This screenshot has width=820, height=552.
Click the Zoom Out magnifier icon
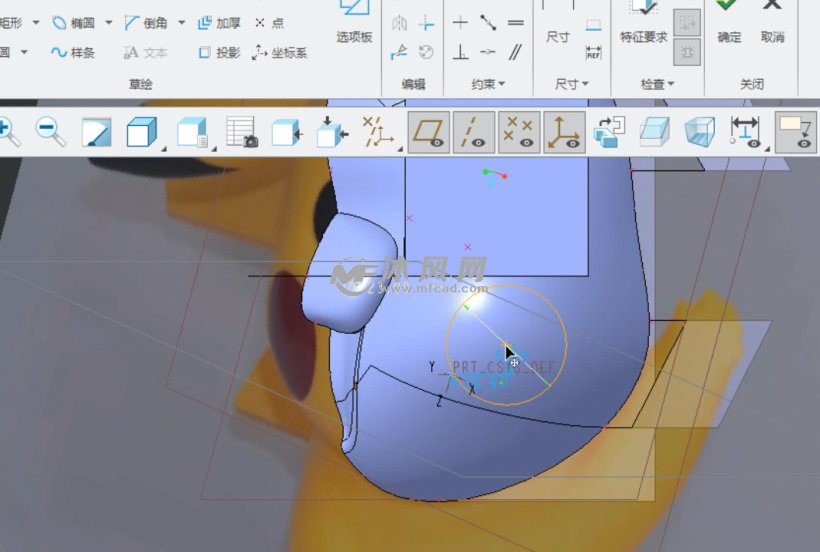point(50,132)
